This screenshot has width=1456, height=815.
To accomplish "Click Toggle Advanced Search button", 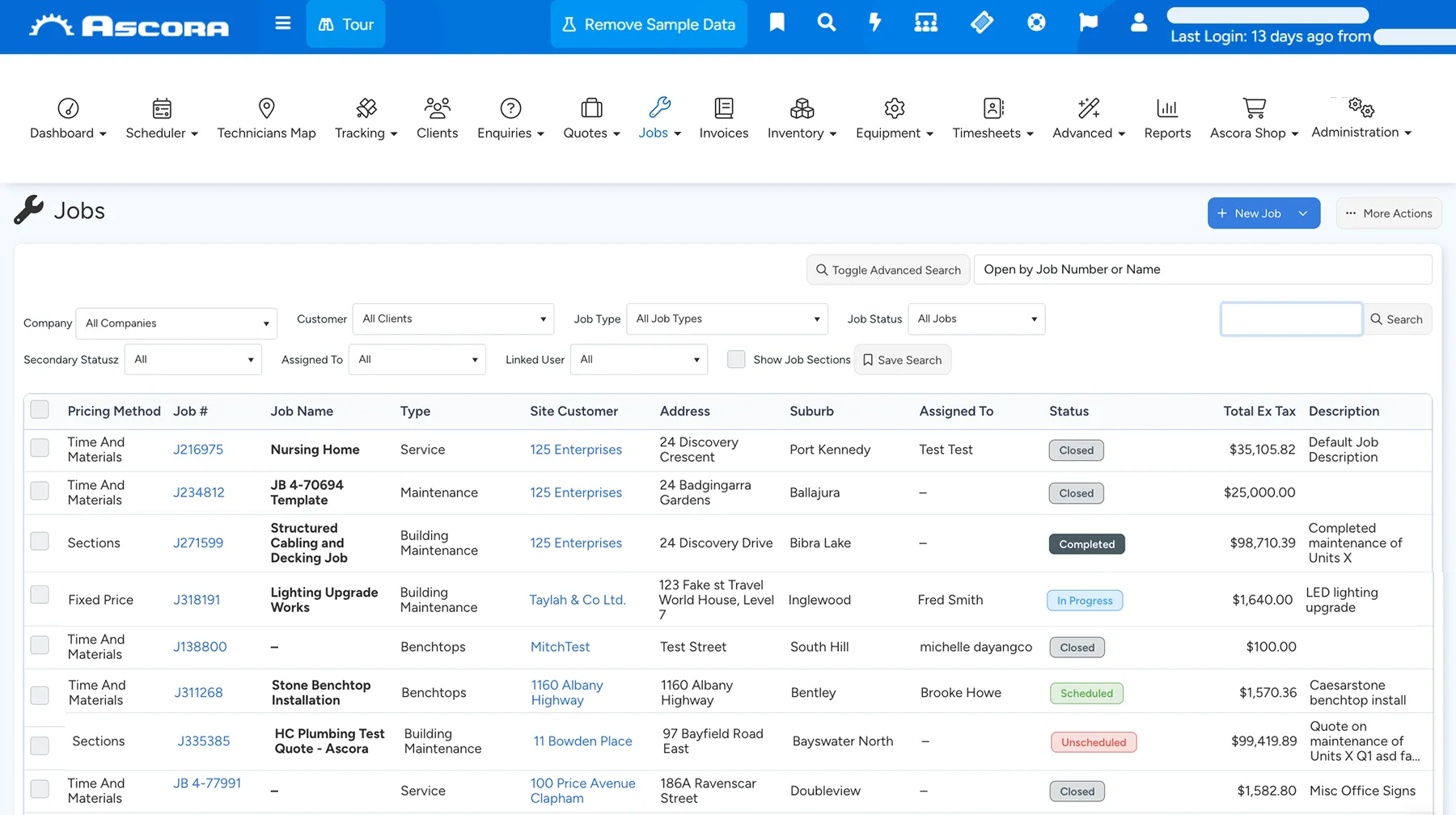I will (888, 270).
